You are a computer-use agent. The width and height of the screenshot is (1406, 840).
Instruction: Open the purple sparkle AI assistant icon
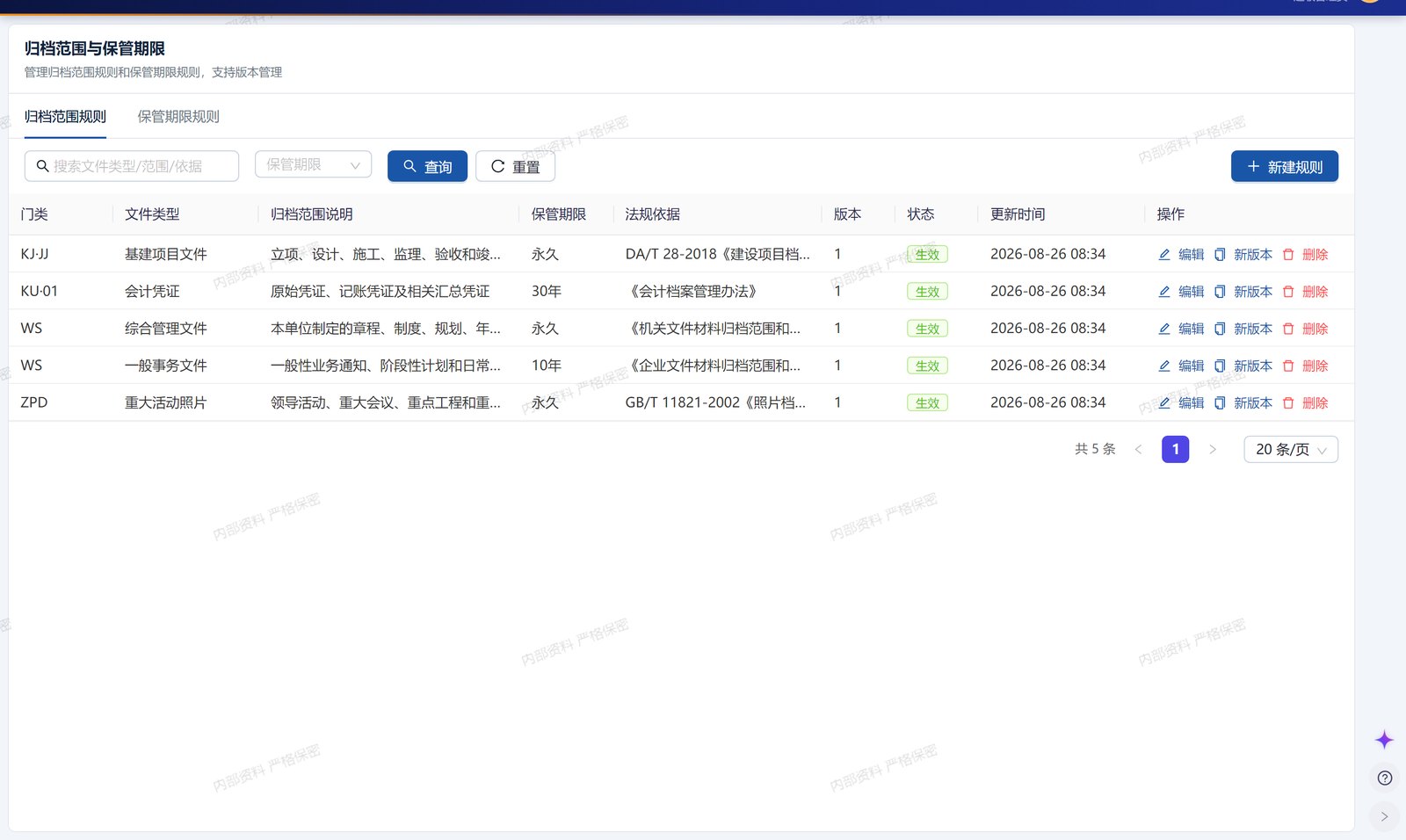1384,740
